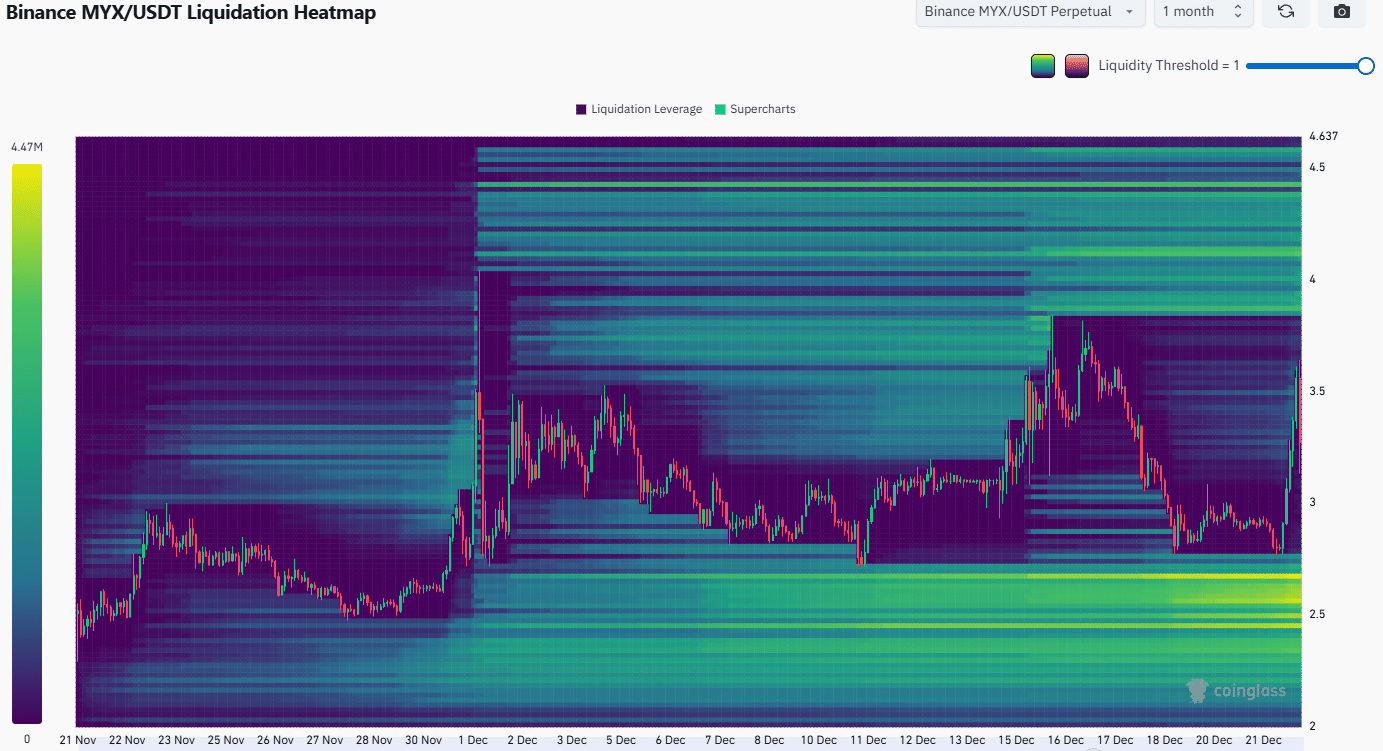Open the 1 month time range selector
Viewport: 1383px width, 751px height.
pyautogui.click(x=1203, y=12)
